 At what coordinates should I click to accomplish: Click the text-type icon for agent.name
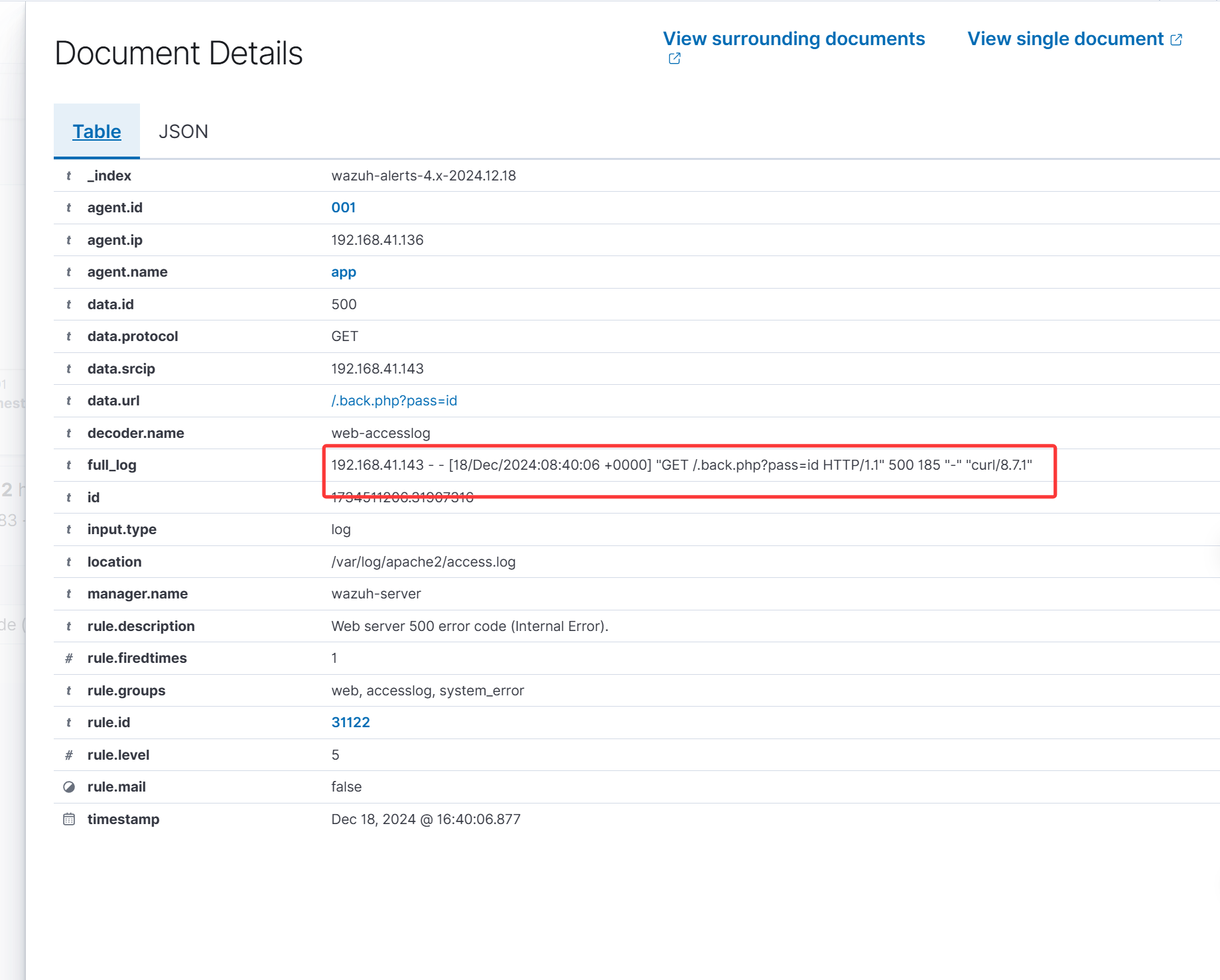click(x=68, y=272)
